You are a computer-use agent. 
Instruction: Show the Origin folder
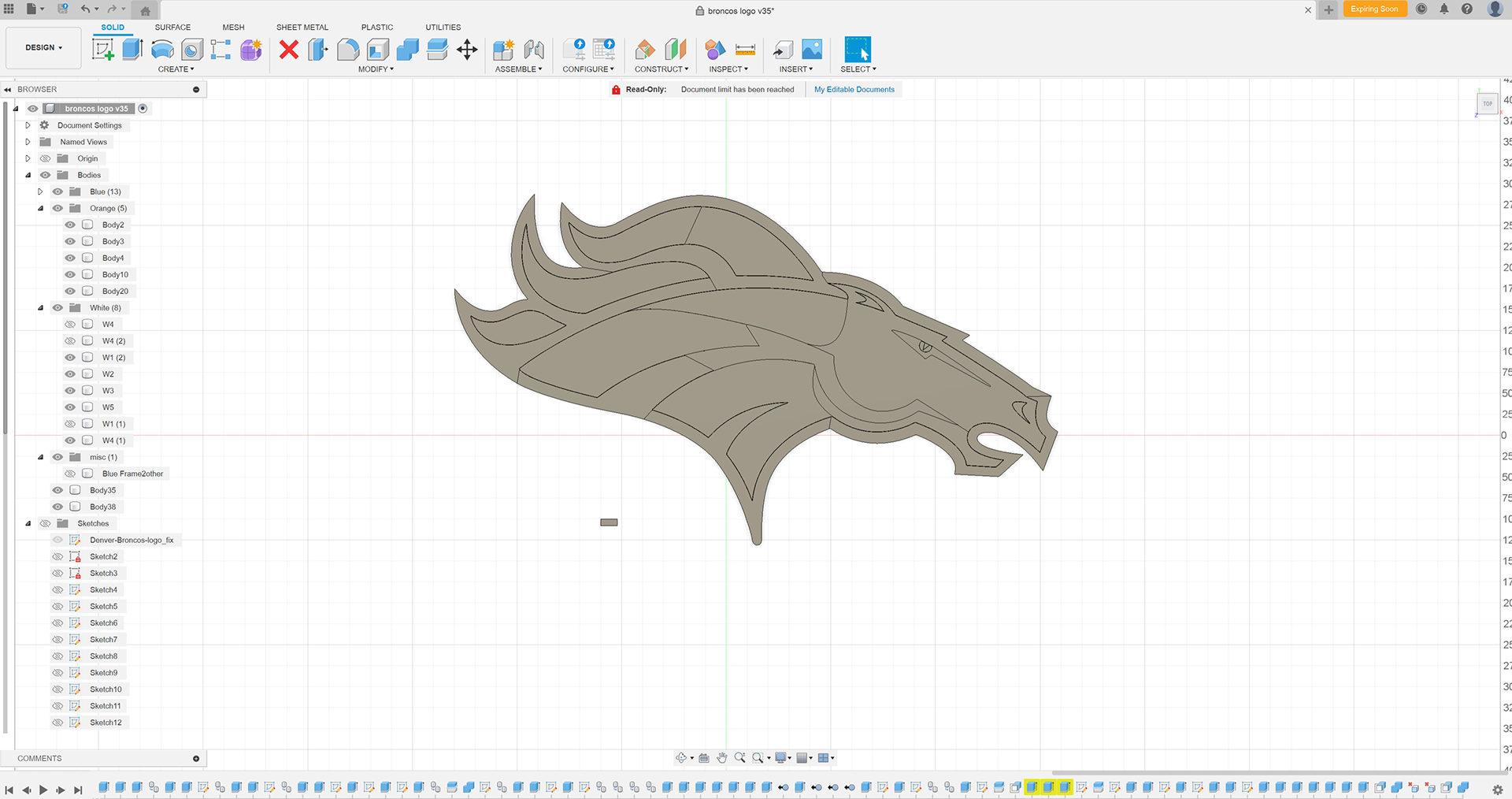click(x=45, y=158)
